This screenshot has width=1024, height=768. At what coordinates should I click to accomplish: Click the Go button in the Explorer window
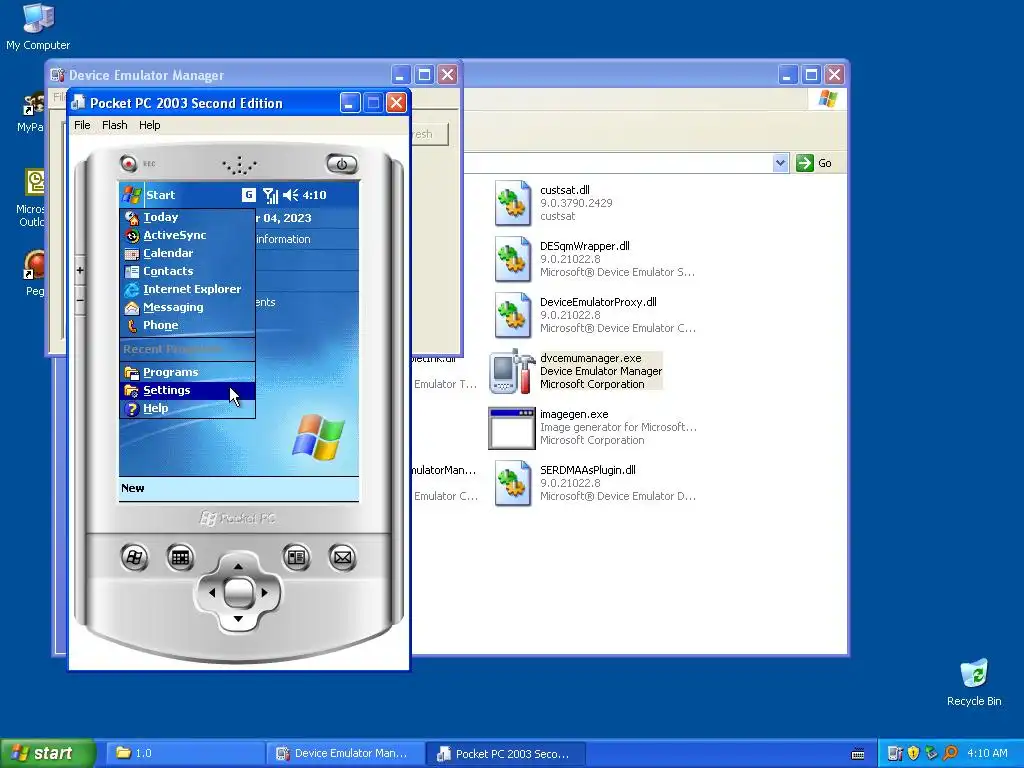[814, 163]
